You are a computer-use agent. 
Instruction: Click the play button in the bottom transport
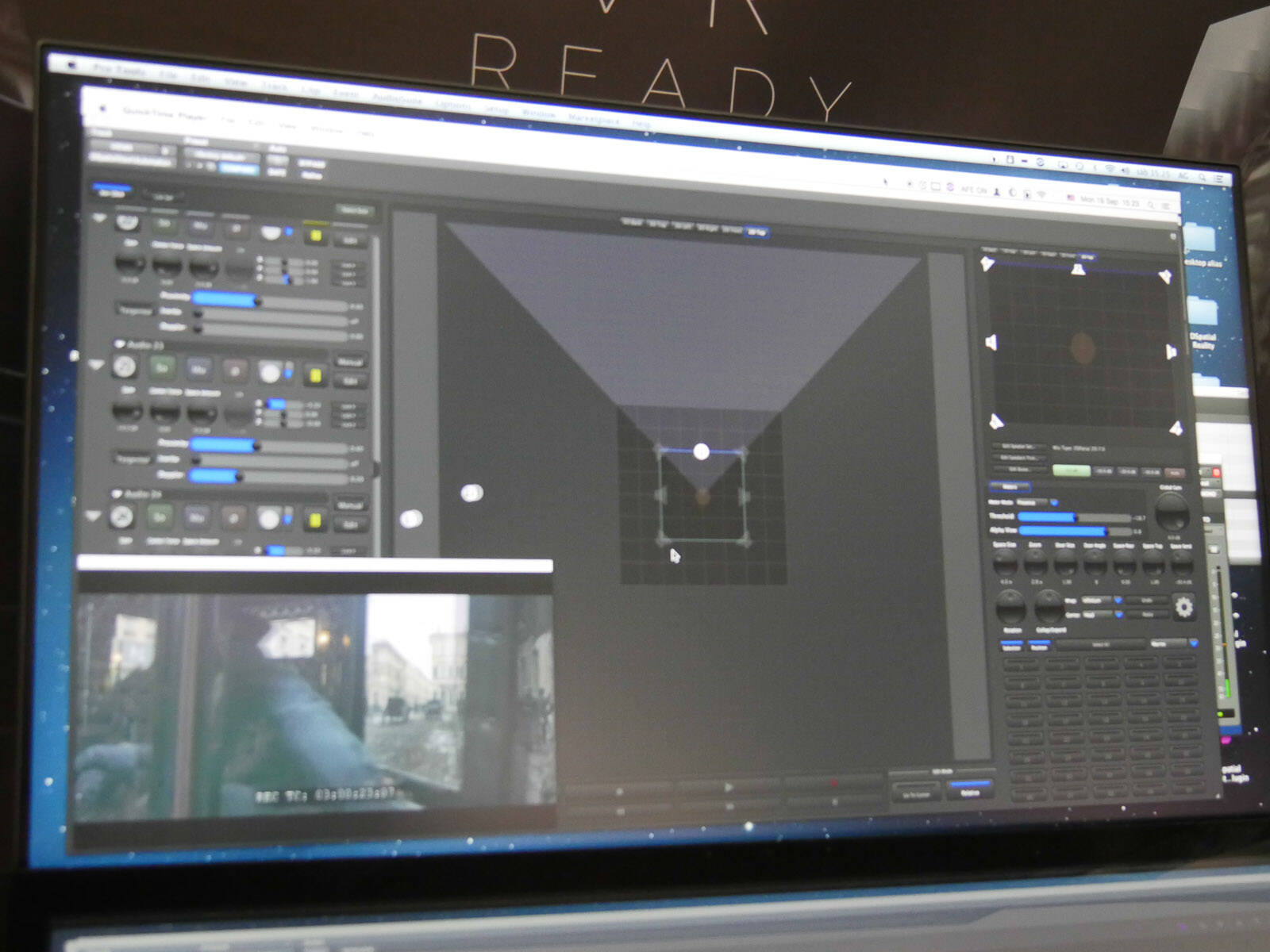729,788
